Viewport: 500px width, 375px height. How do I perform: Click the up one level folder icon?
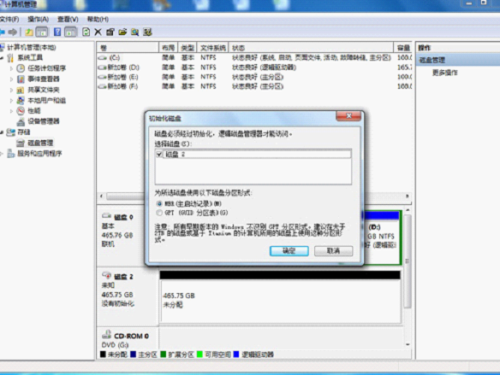[x=29, y=32]
